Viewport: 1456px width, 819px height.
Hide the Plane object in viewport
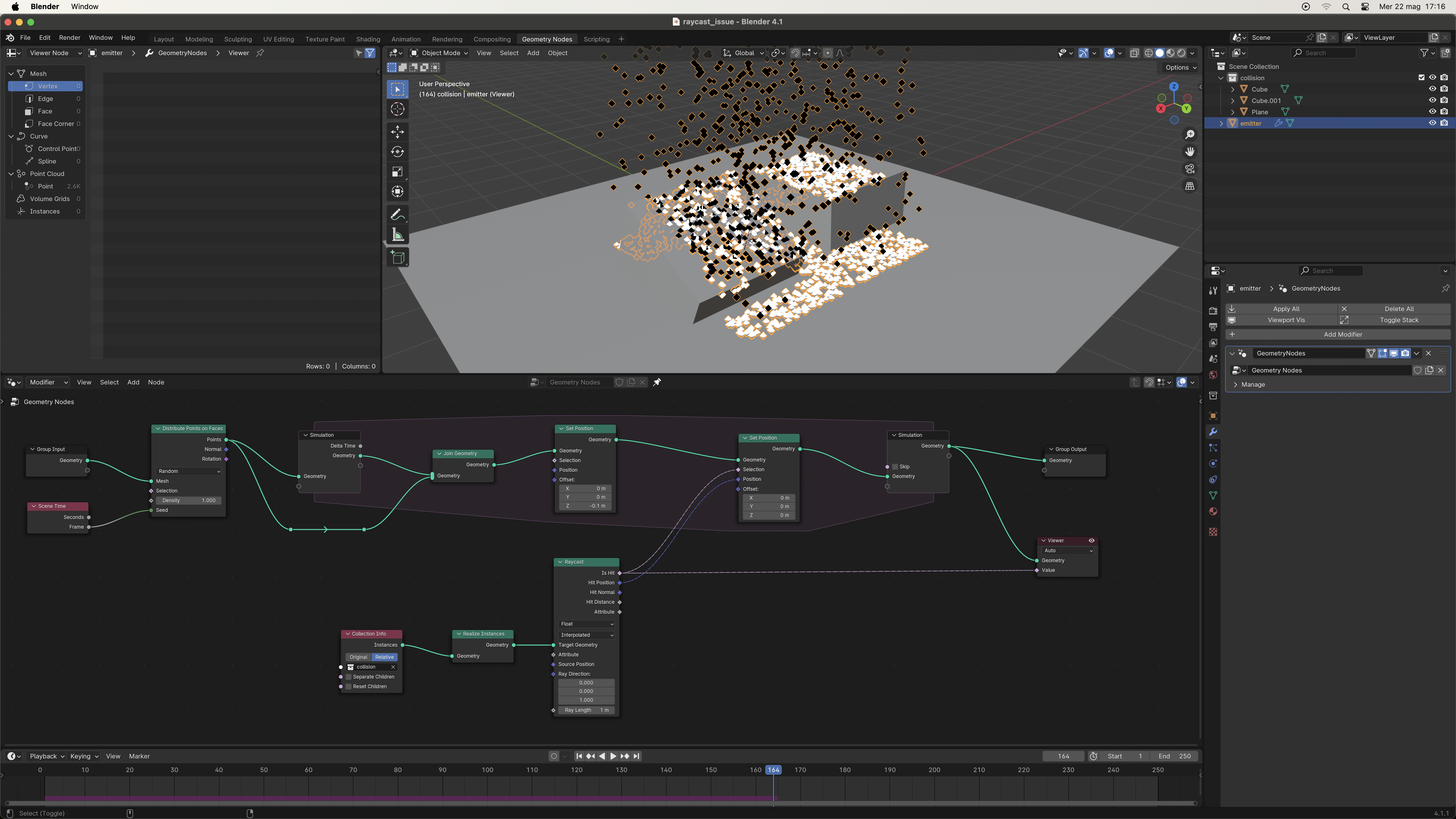1432,112
